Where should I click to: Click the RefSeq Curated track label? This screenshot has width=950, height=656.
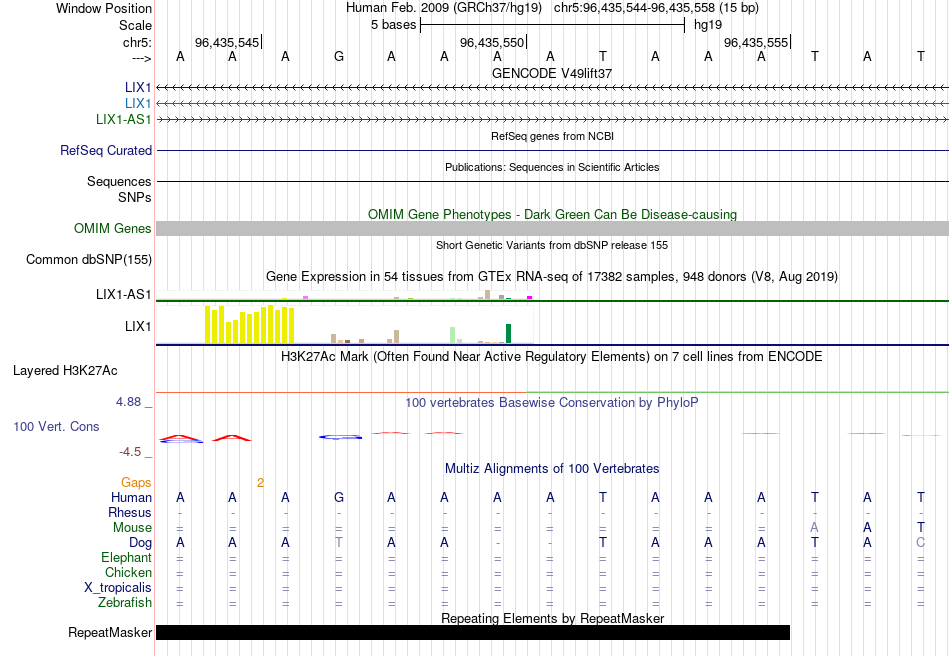(106, 150)
